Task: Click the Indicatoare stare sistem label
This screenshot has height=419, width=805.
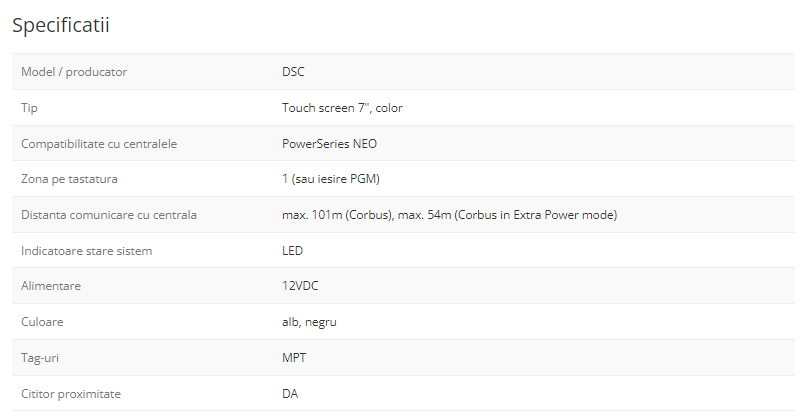Action: pyautogui.click(x=86, y=251)
